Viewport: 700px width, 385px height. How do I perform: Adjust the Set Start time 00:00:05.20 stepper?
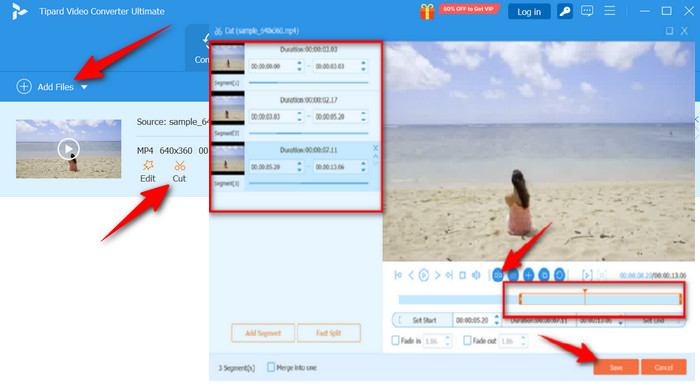496,320
